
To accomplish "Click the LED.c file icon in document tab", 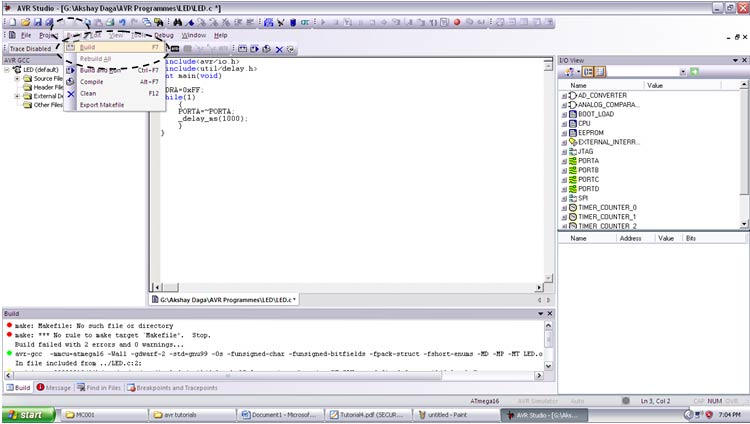I will click(155, 300).
